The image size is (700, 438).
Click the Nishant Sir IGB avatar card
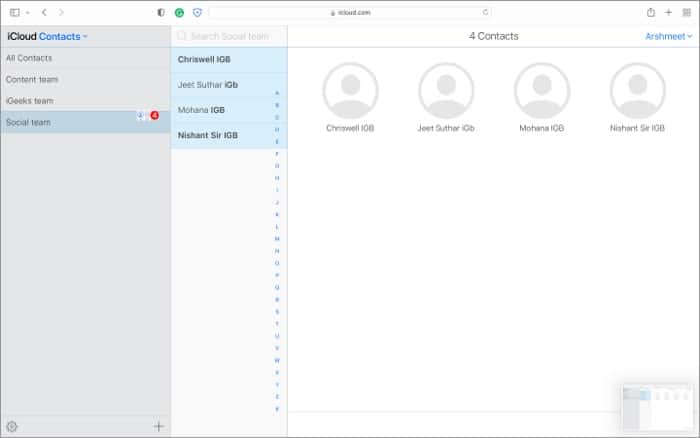tap(638, 97)
